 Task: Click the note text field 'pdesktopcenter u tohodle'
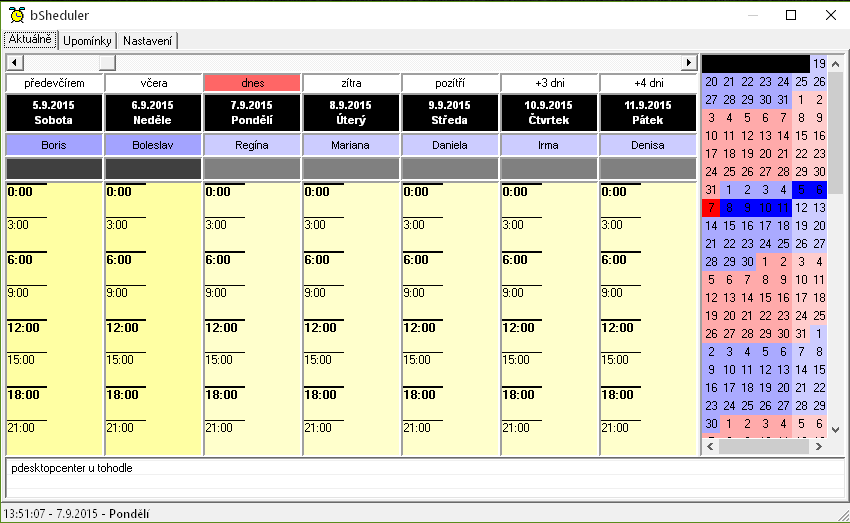pyautogui.click(x=424, y=468)
